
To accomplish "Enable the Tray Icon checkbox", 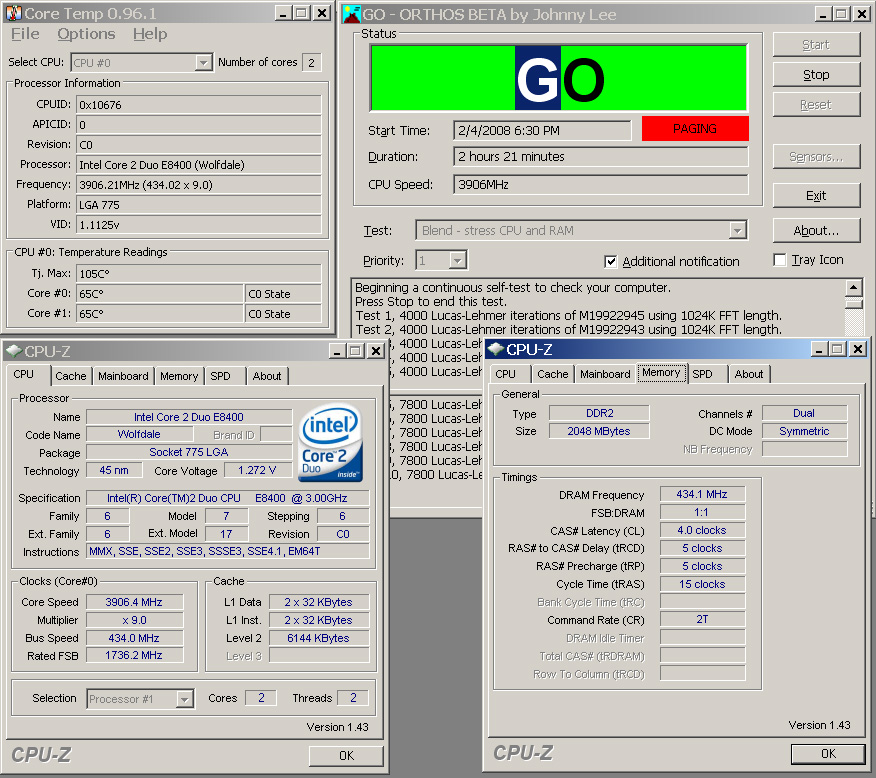I will click(x=780, y=260).
